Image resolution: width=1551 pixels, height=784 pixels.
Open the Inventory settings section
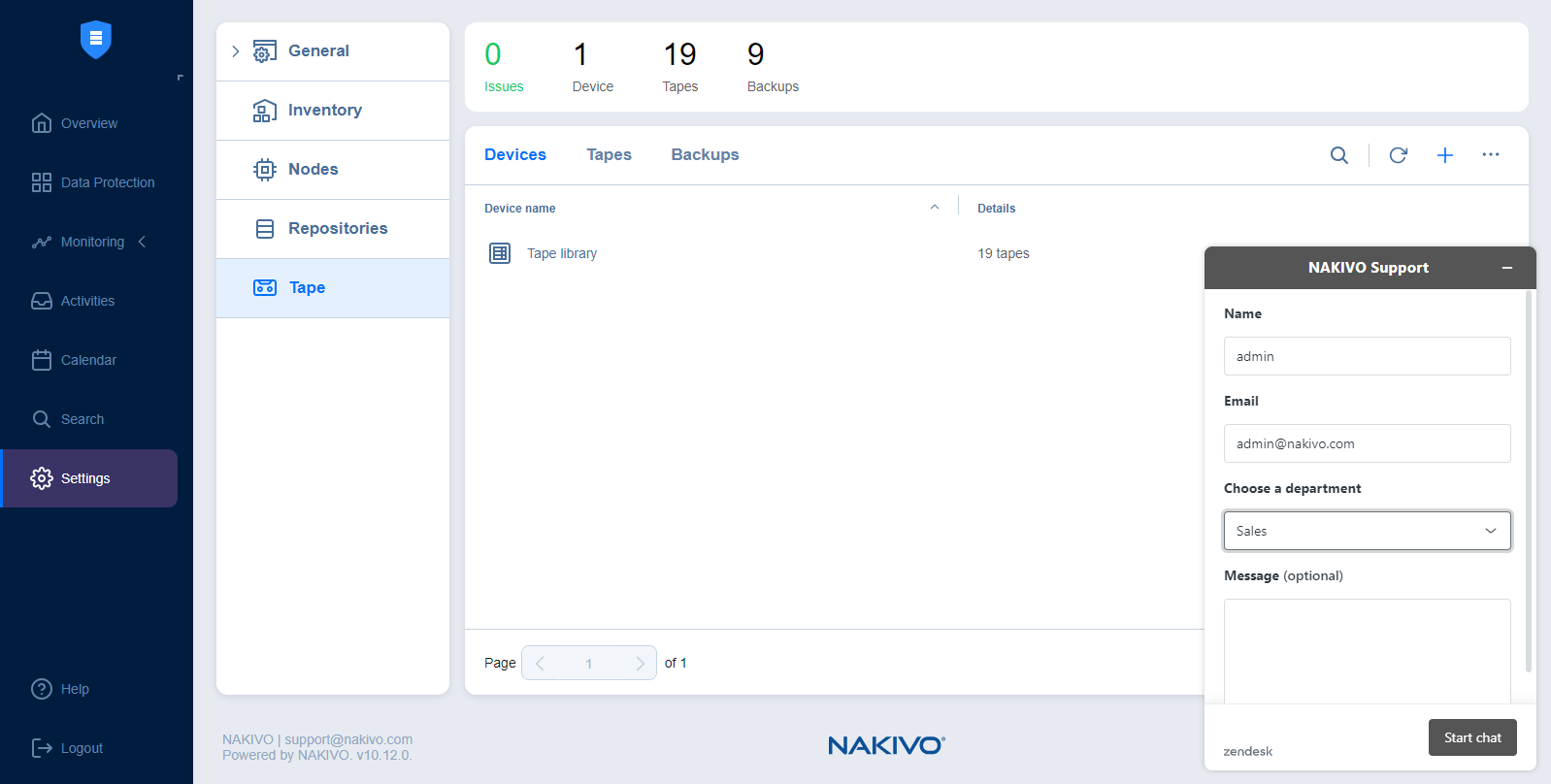pyautogui.click(x=333, y=111)
